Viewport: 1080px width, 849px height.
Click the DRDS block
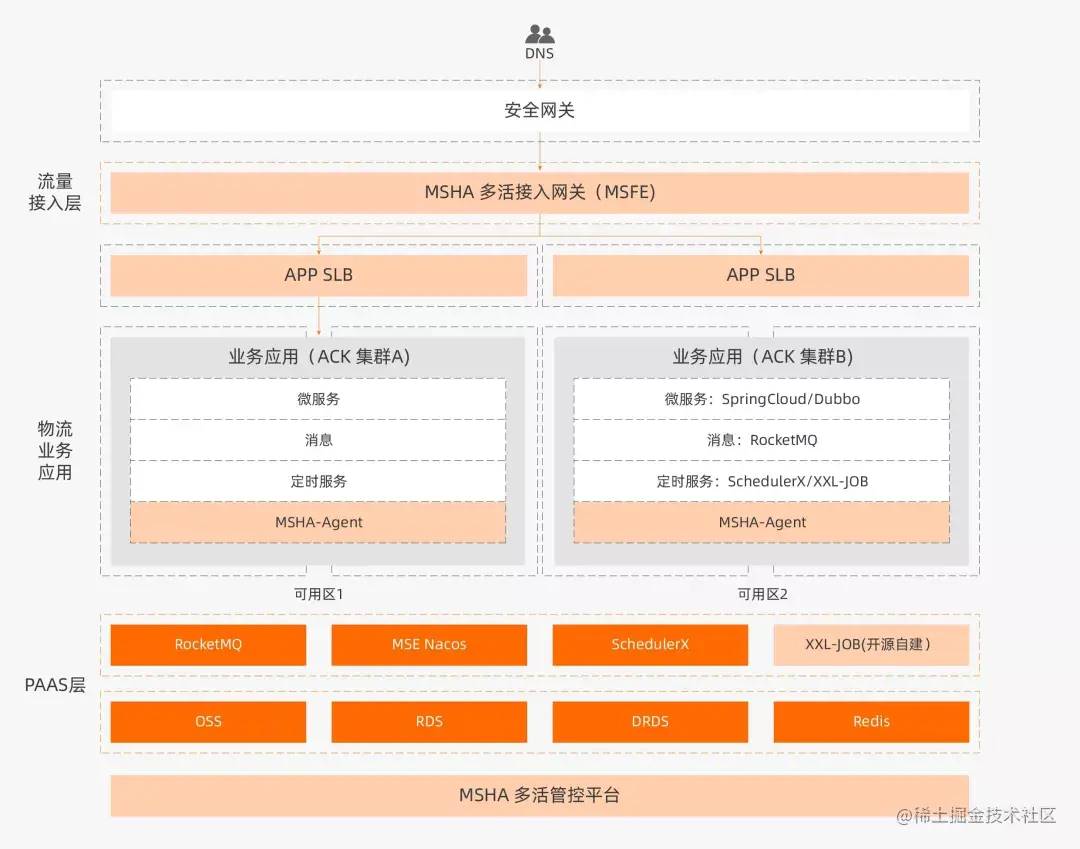click(650, 722)
